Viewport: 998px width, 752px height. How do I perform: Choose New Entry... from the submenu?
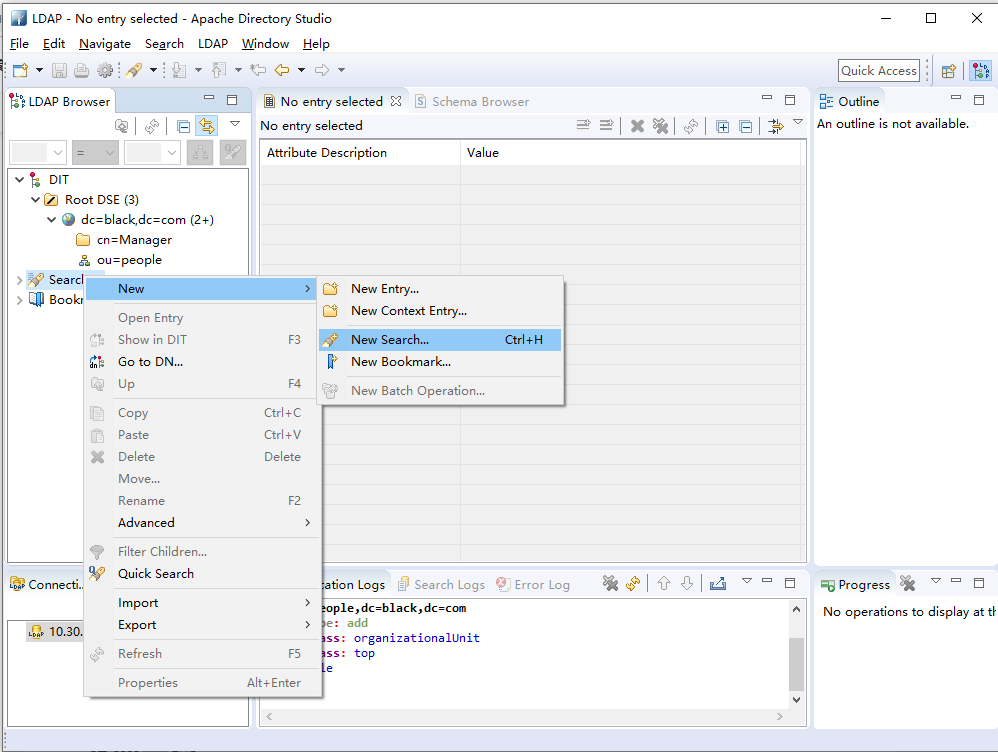point(440,289)
